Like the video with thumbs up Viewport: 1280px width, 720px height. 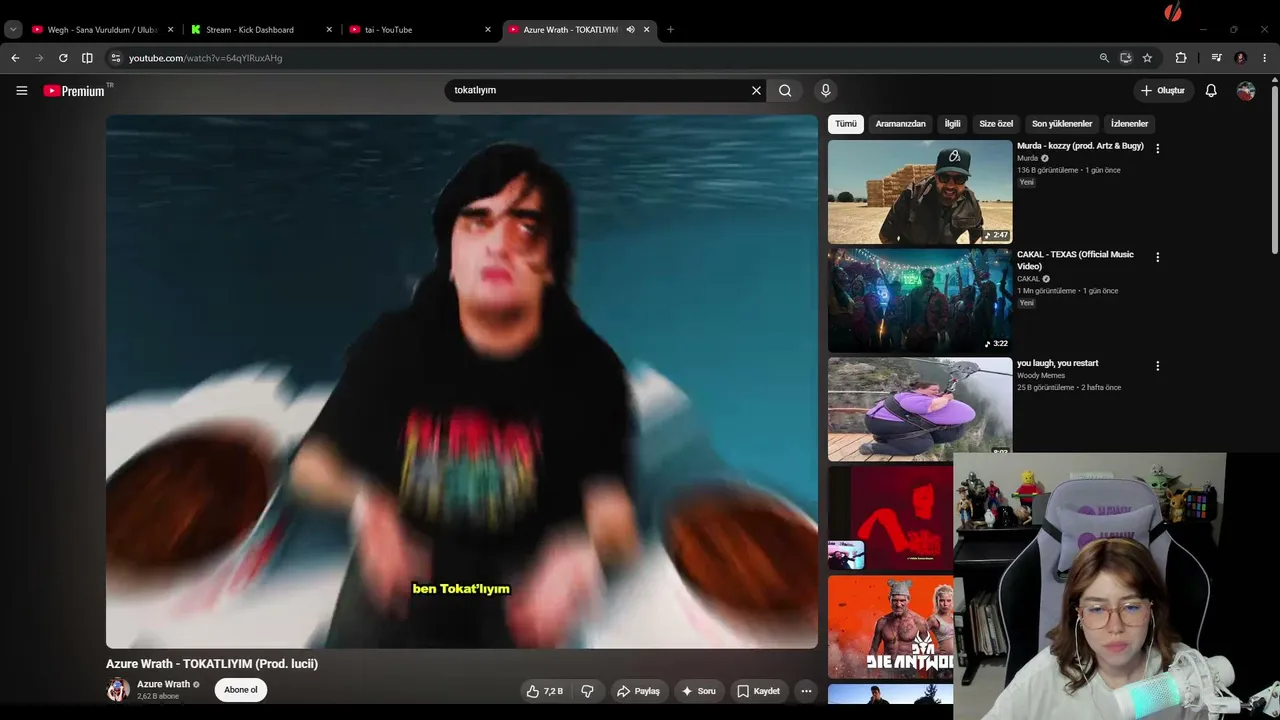(545, 691)
